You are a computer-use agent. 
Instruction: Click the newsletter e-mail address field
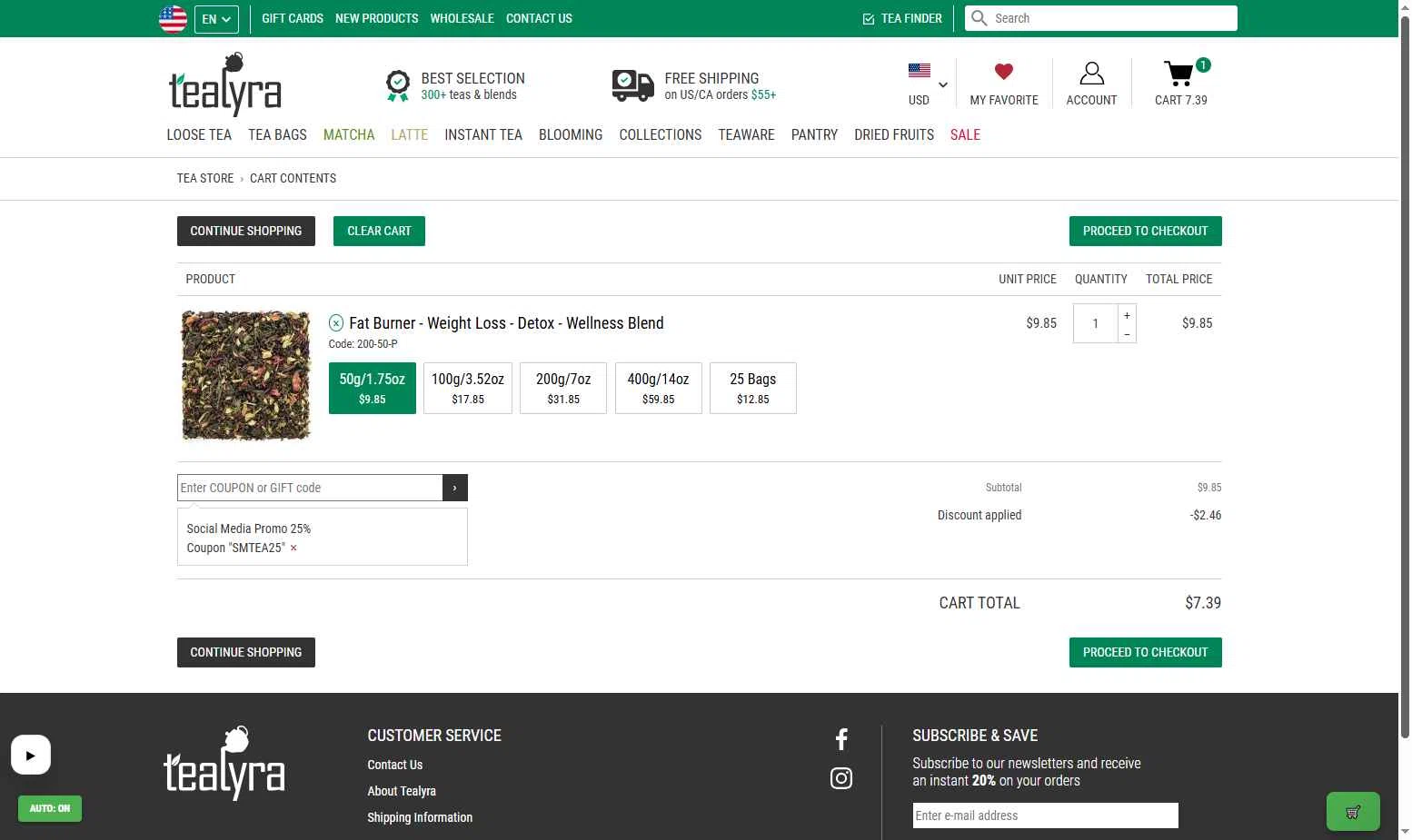click(1045, 815)
